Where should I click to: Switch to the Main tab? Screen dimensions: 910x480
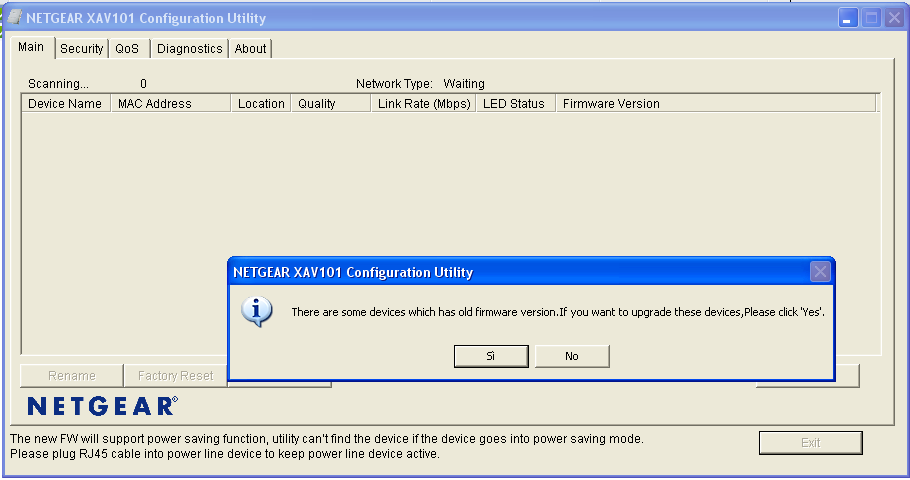click(32, 47)
